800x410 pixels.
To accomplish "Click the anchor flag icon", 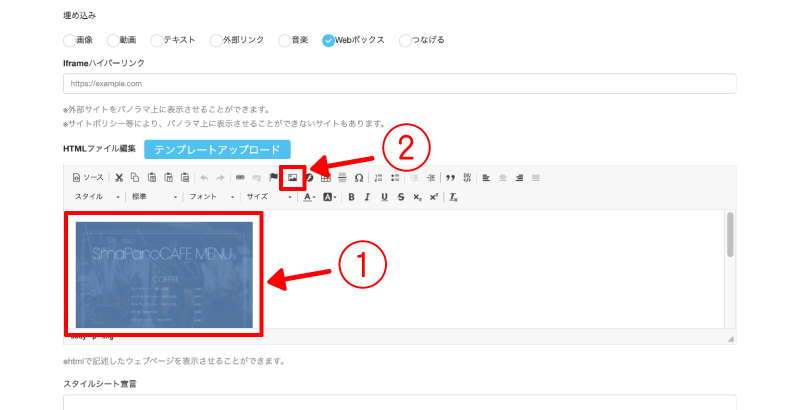I will click(x=274, y=178).
